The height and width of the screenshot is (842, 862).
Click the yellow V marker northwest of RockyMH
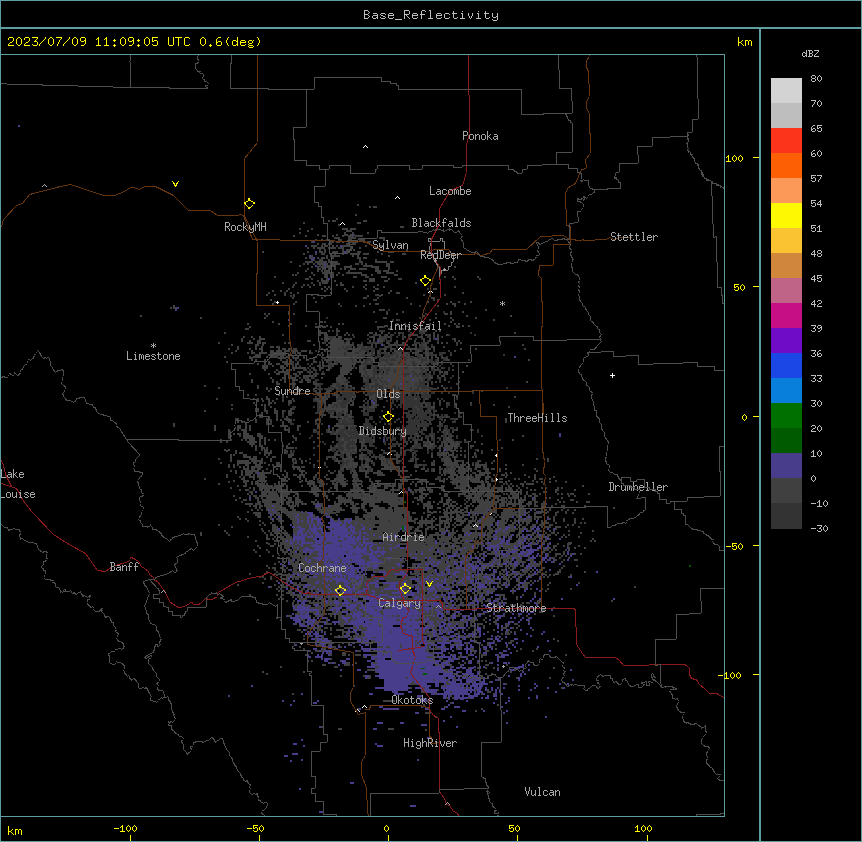(175, 184)
